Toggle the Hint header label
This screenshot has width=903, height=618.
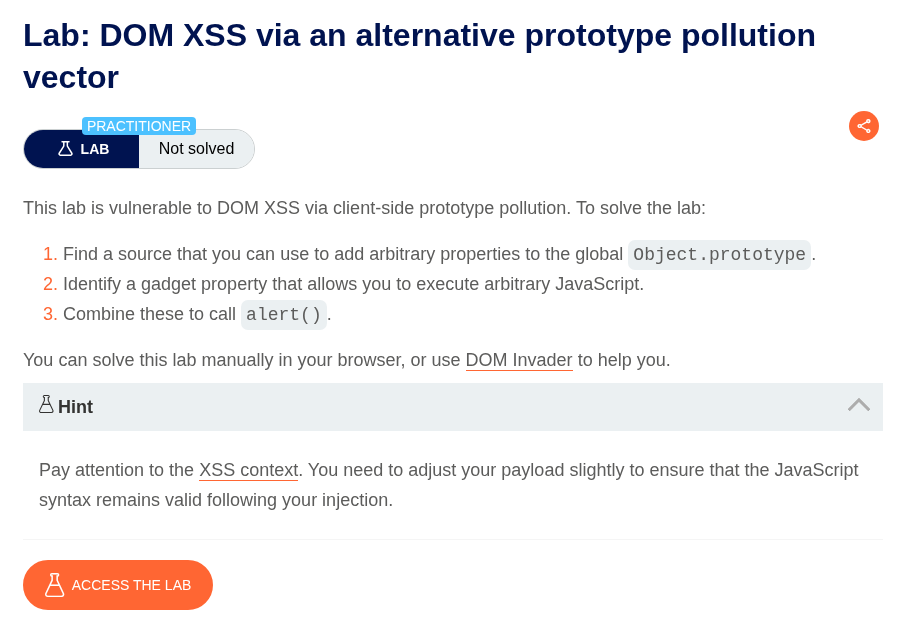pyautogui.click(x=75, y=407)
